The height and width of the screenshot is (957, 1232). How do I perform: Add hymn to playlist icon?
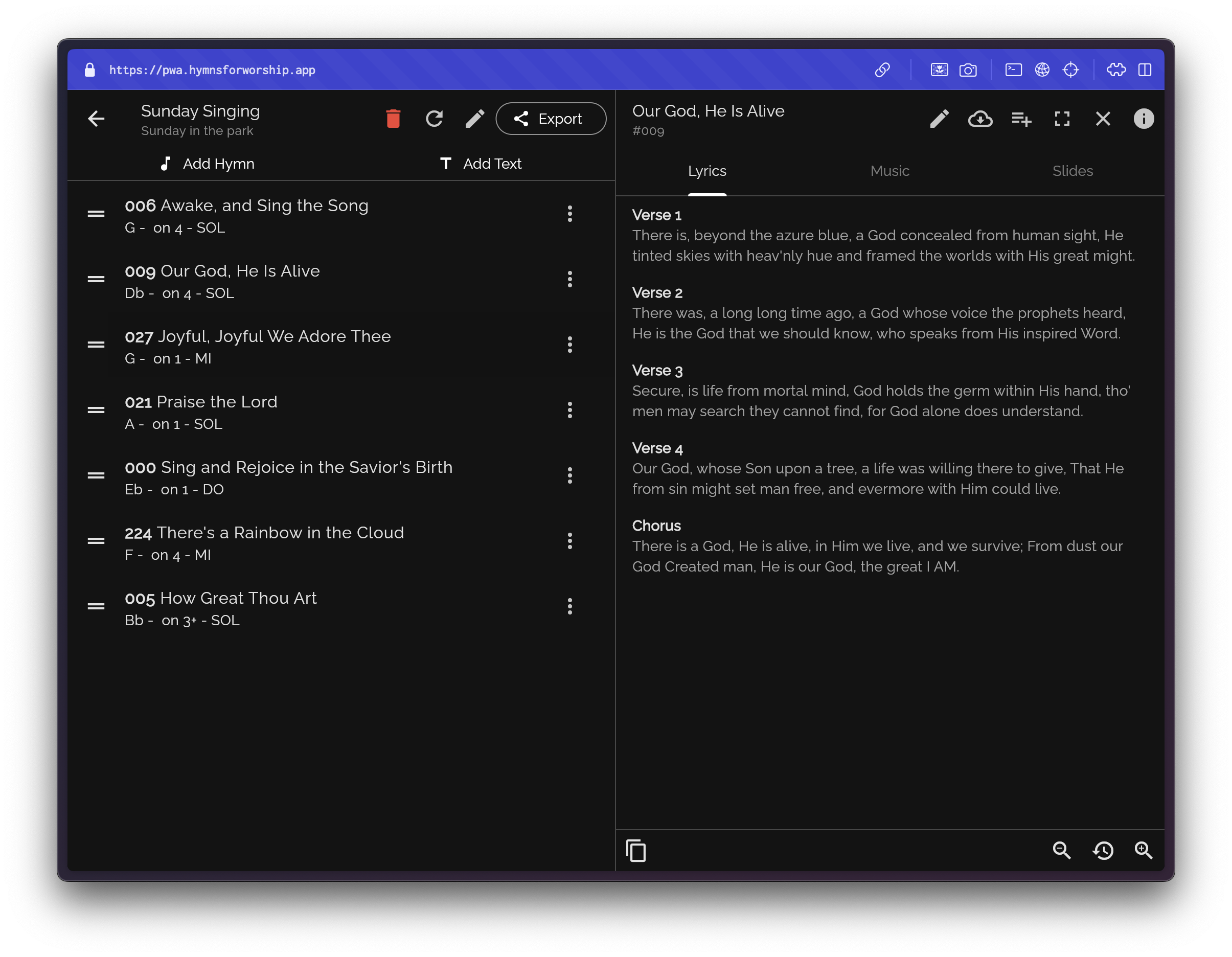click(1021, 119)
